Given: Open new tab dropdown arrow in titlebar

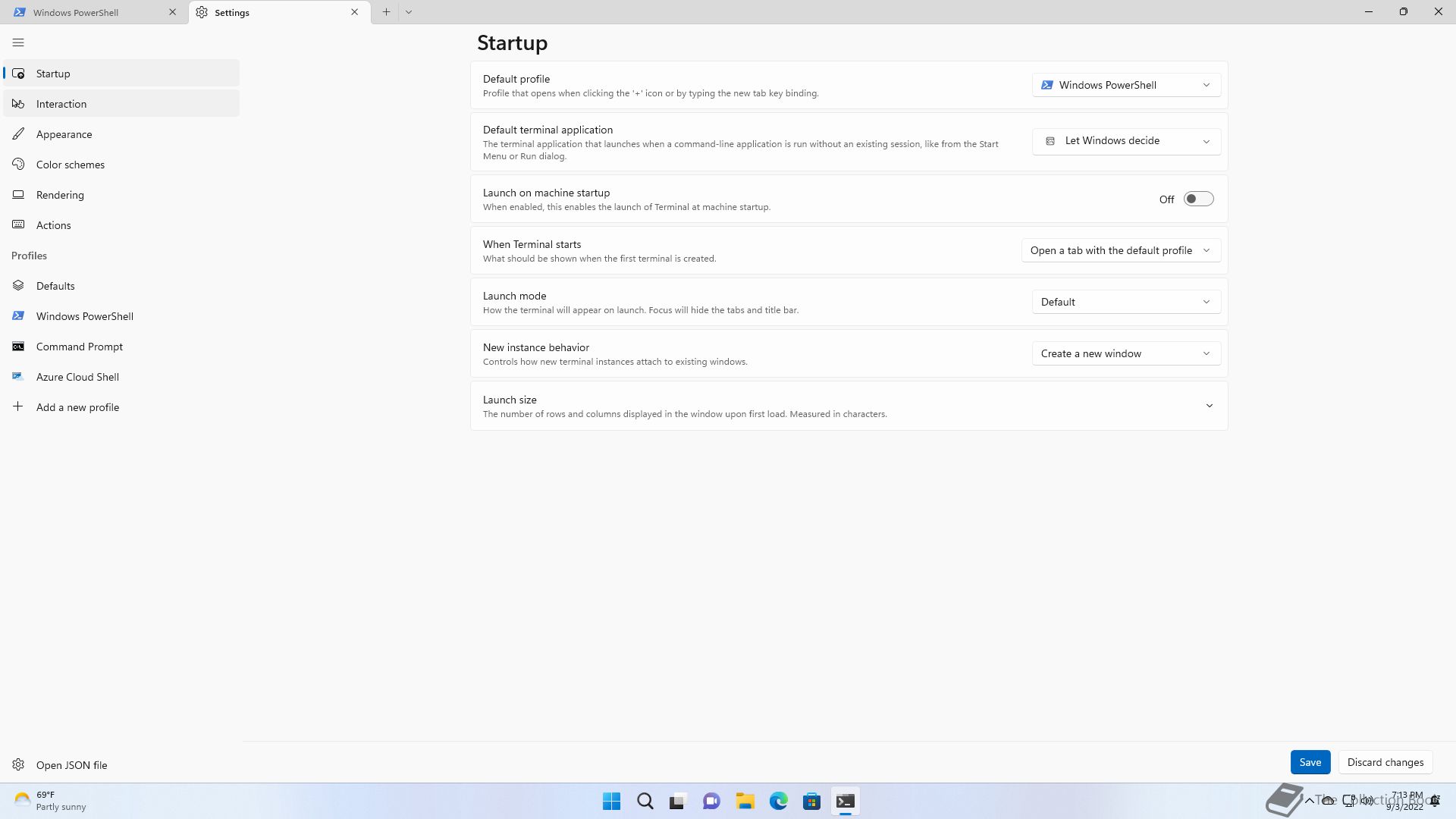Looking at the screenshot, I should pyautogui.click(x=409, y=12).
